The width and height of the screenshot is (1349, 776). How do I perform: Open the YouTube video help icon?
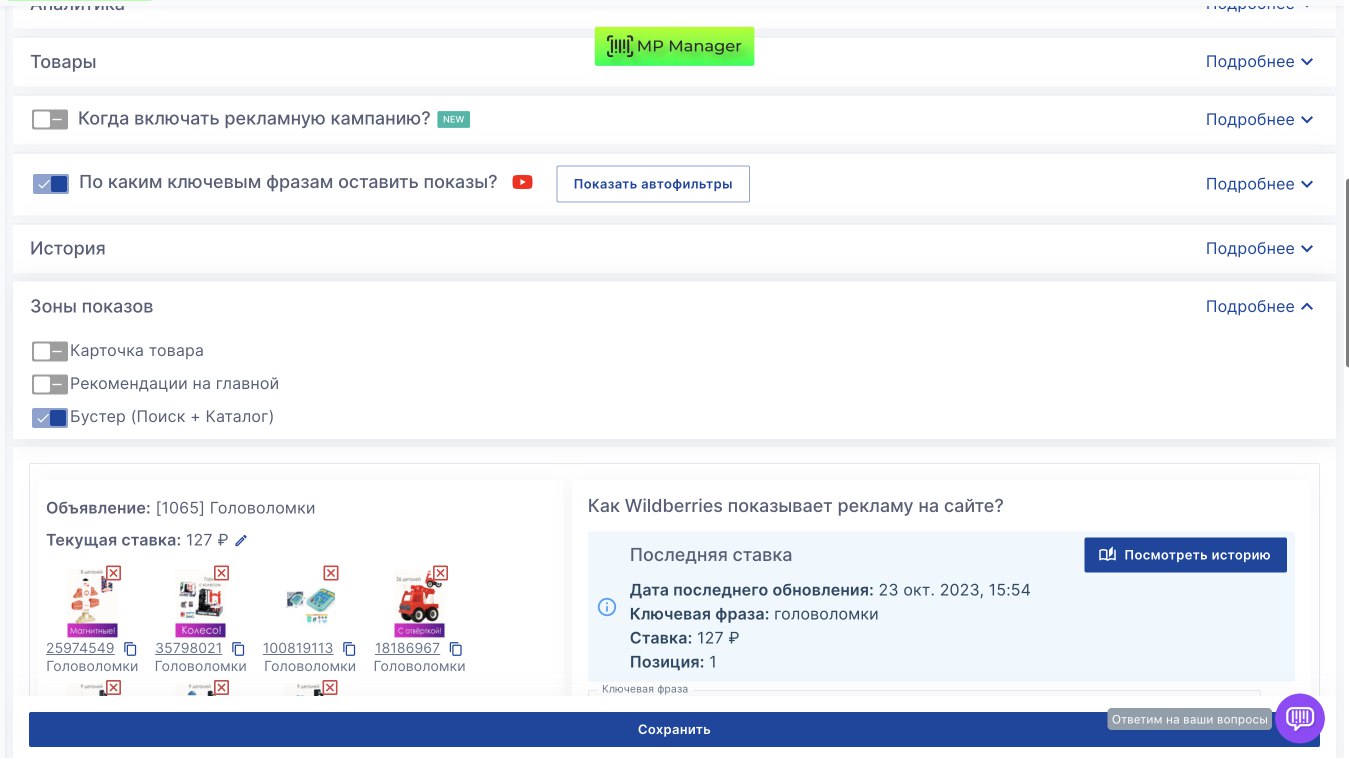coord(522,182)
